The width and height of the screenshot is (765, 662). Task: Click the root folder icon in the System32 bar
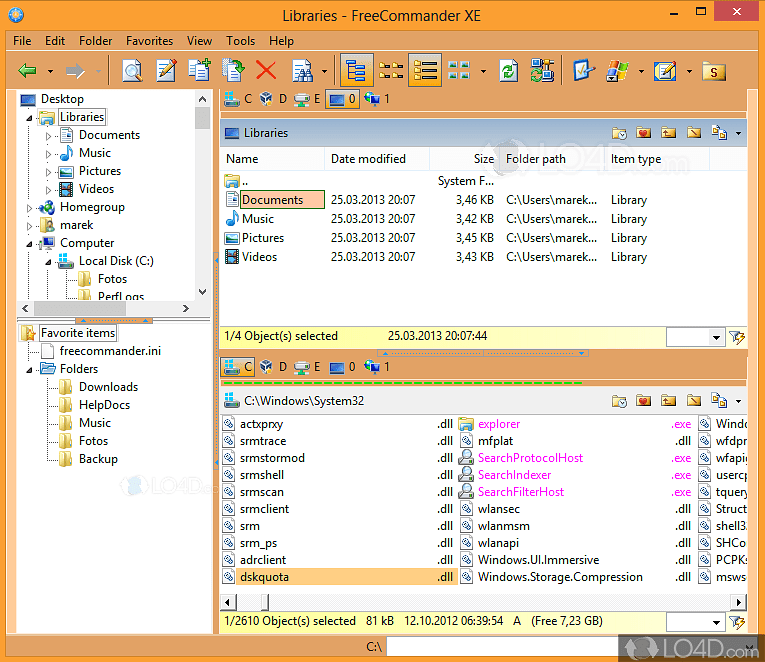point(693,401)
